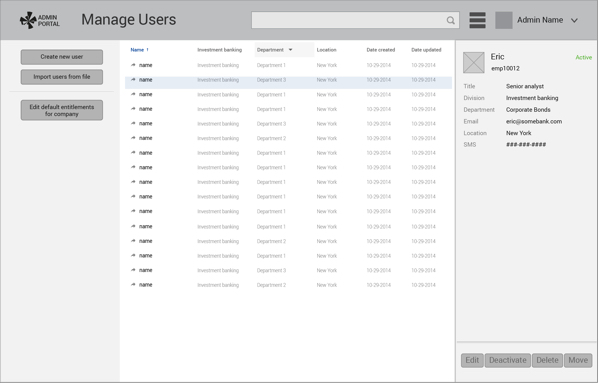Click Investment banking value beside Division
600x384 pixels.
click(x=532, y=98)
